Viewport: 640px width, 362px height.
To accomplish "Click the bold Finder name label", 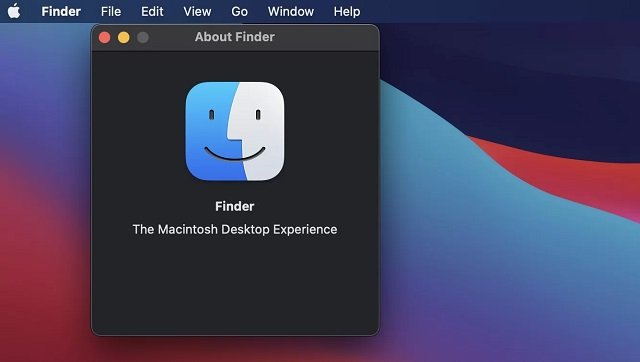I will click(x=235, y=206).
